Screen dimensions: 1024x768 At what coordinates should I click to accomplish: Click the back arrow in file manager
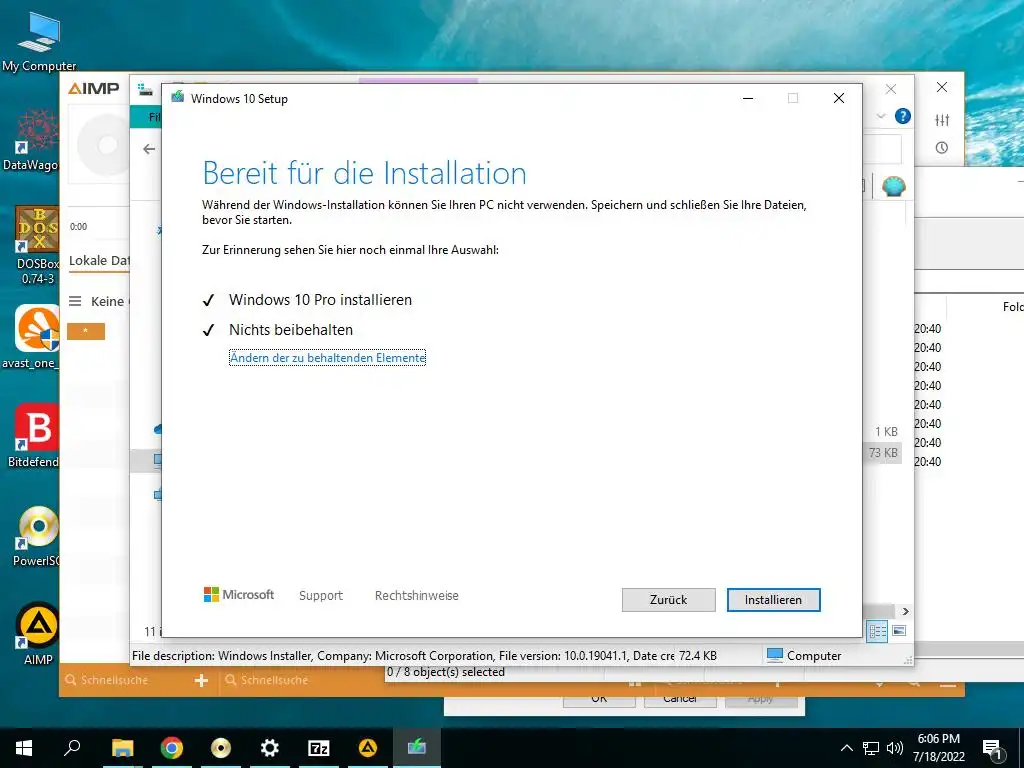coord(149,149)
